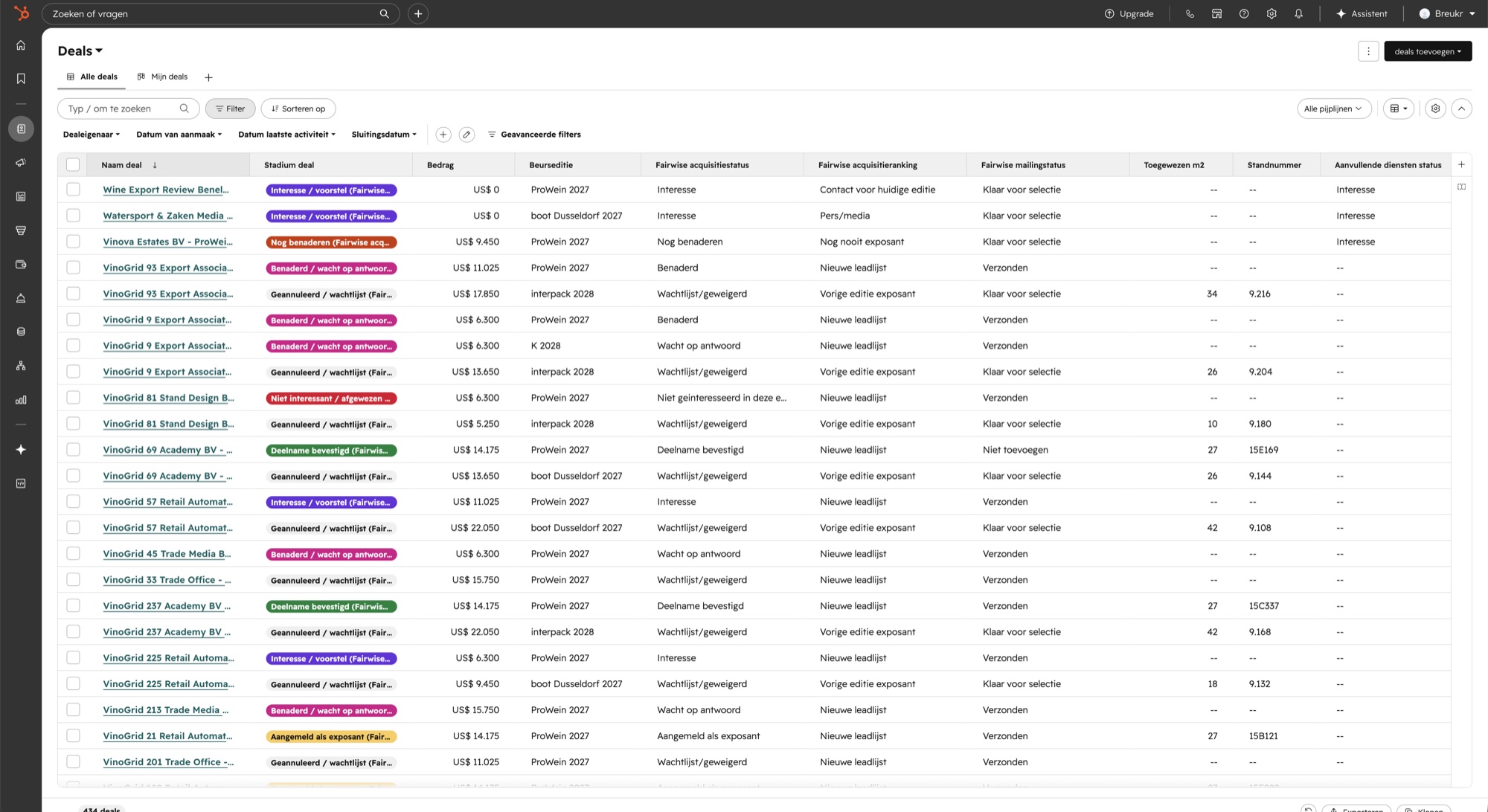Open Datum van aanmaak filter dropdown
The image size is (1488, 812).
pyautogui.click(x=179, y=135)
